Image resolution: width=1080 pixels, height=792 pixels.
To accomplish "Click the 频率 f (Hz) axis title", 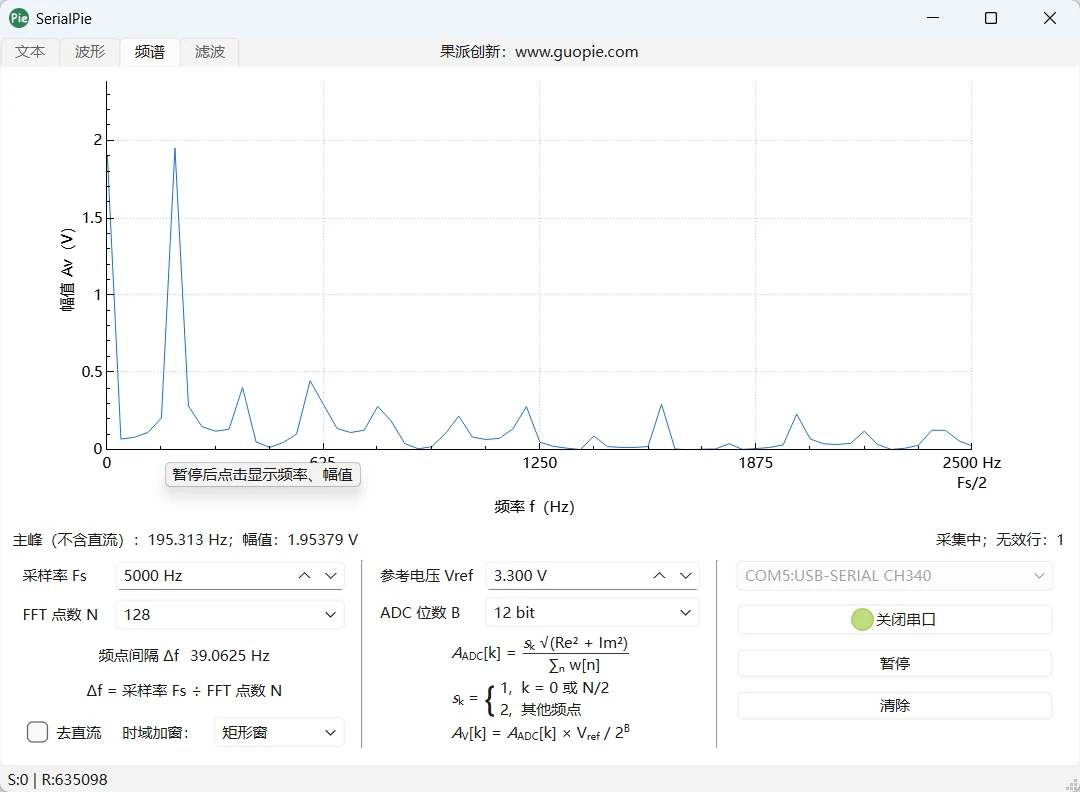I will (x=534, y=507).
